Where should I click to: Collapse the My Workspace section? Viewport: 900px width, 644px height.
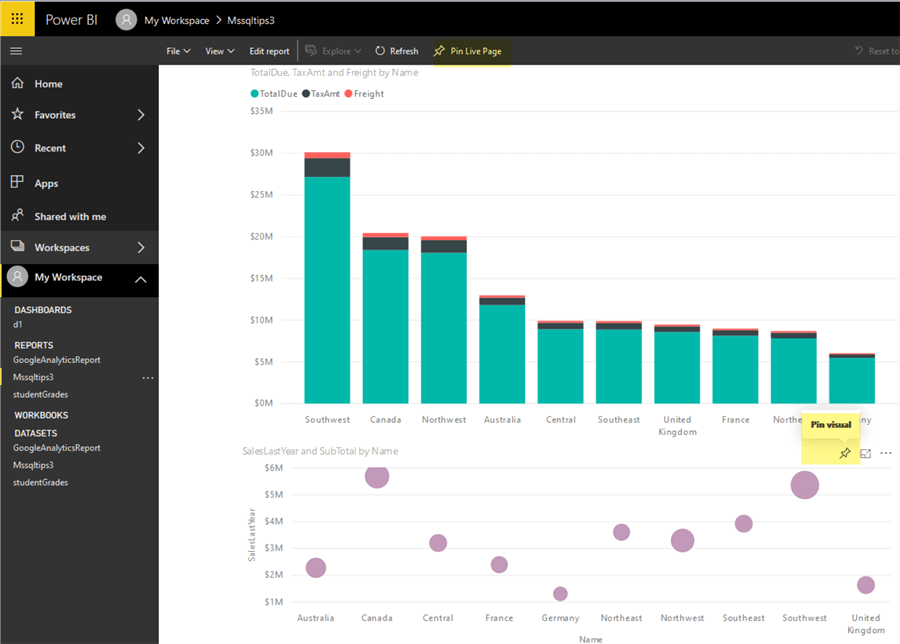(141, 279)
